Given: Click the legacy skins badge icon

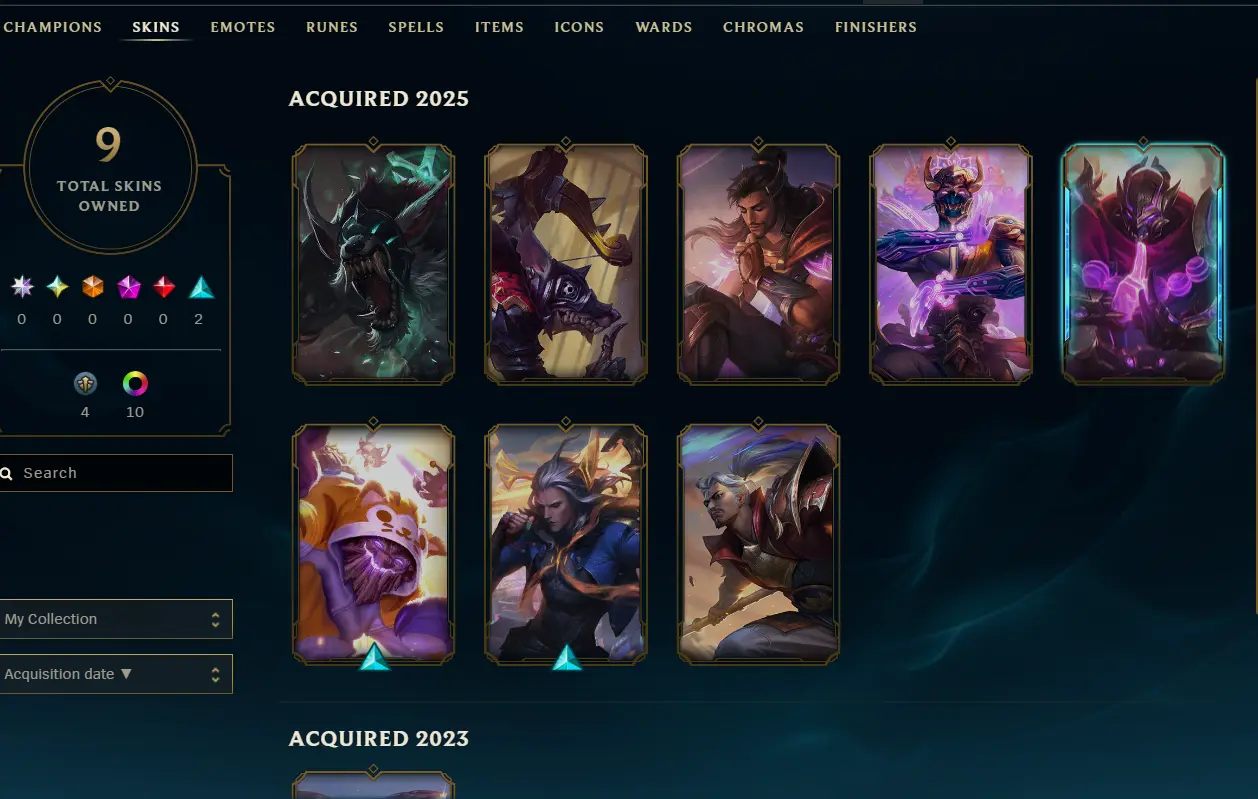Looking at the screenshot, I should click(x=85, y=384).
